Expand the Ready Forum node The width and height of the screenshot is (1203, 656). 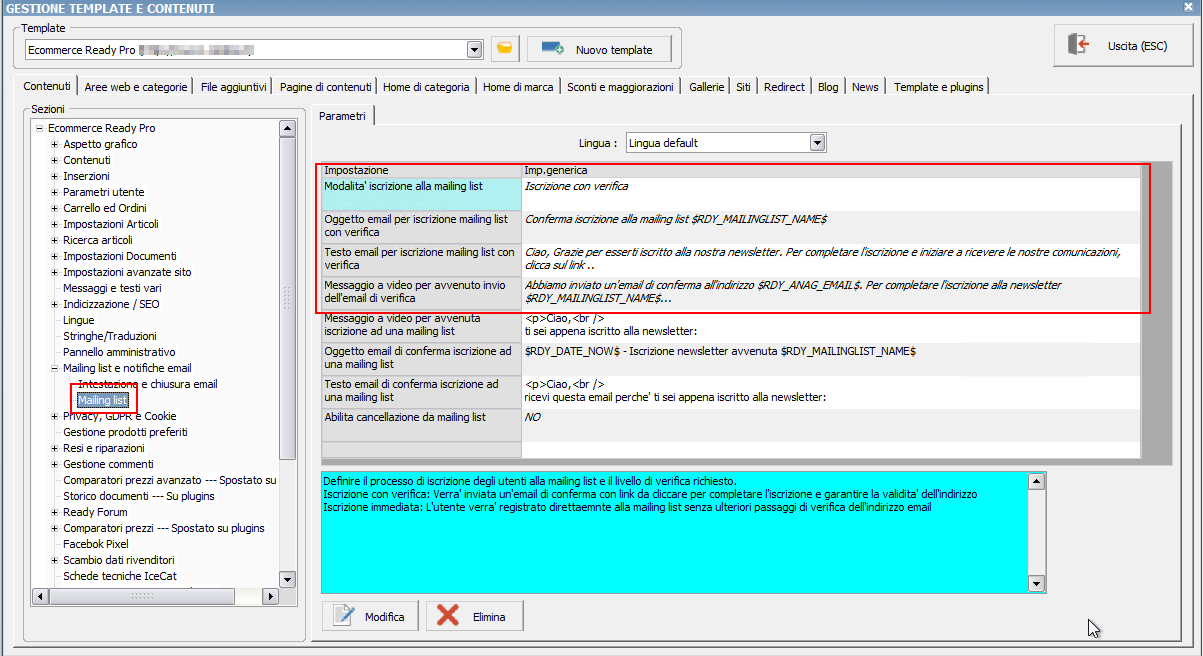[55, 512]
